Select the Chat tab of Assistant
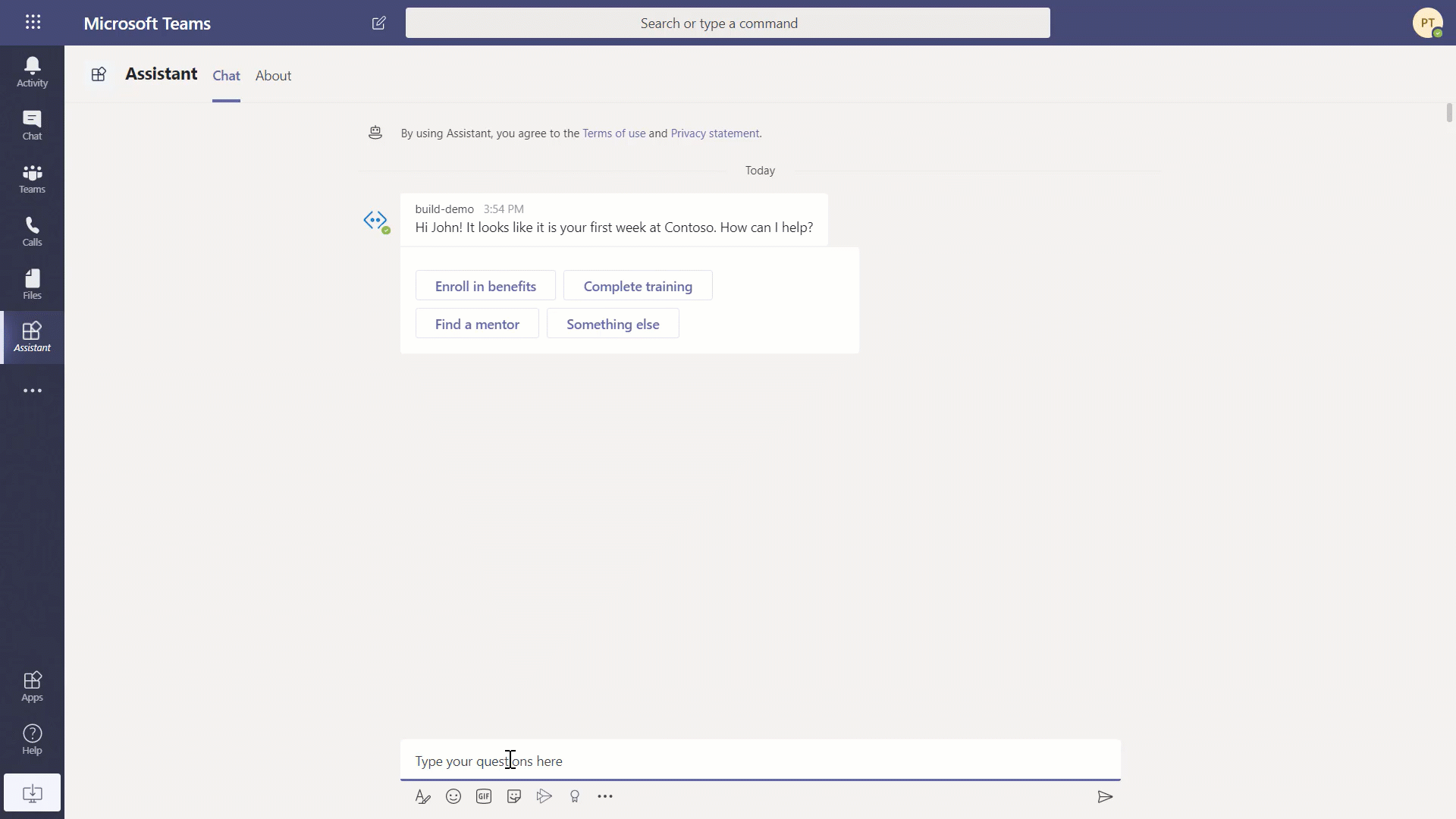 tap(225, 76)
